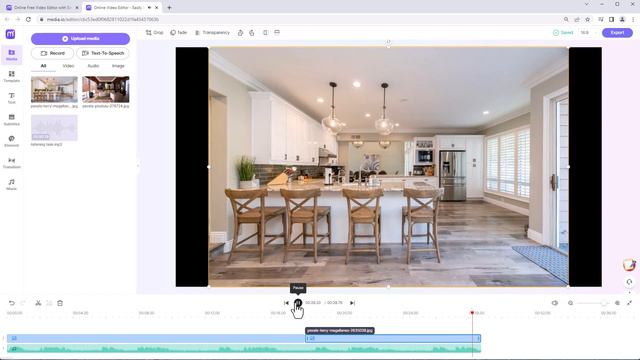640x360 pixels.
Task: Select the second image clip on timeline
Action: click(393, 338)
